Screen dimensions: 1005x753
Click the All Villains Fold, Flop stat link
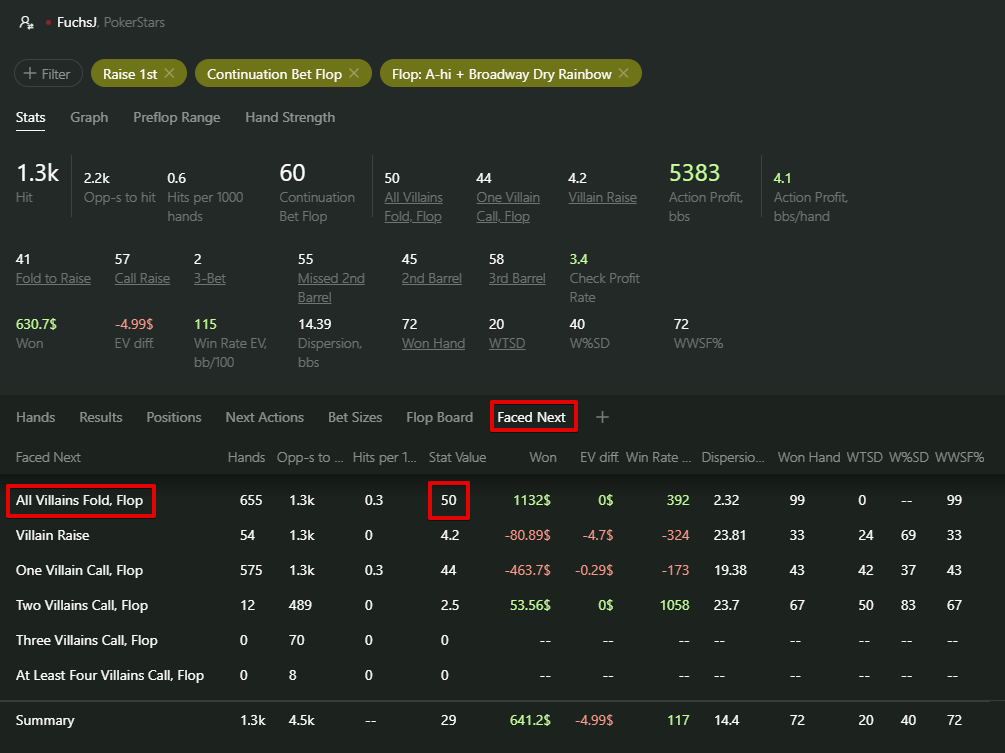[x=413, y=207]
